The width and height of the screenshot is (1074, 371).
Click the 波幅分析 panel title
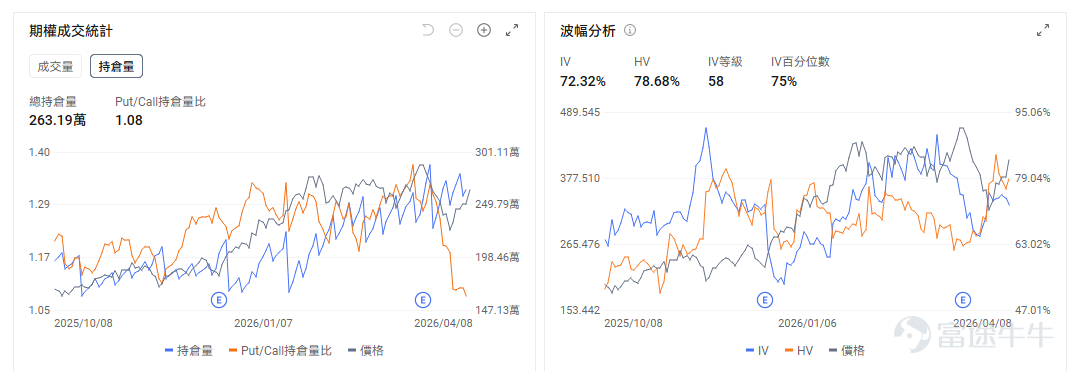[x=588, y=31]
